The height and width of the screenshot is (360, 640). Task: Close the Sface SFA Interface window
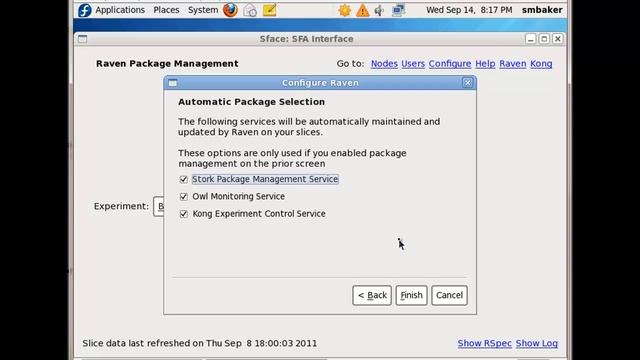[x=558, y=39]
